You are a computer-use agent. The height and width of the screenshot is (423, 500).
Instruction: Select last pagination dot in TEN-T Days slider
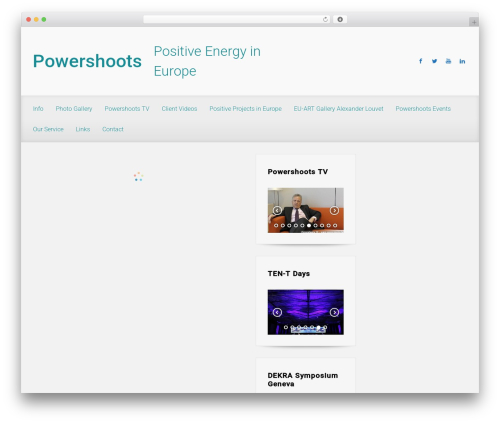click(x=325, y=327)
